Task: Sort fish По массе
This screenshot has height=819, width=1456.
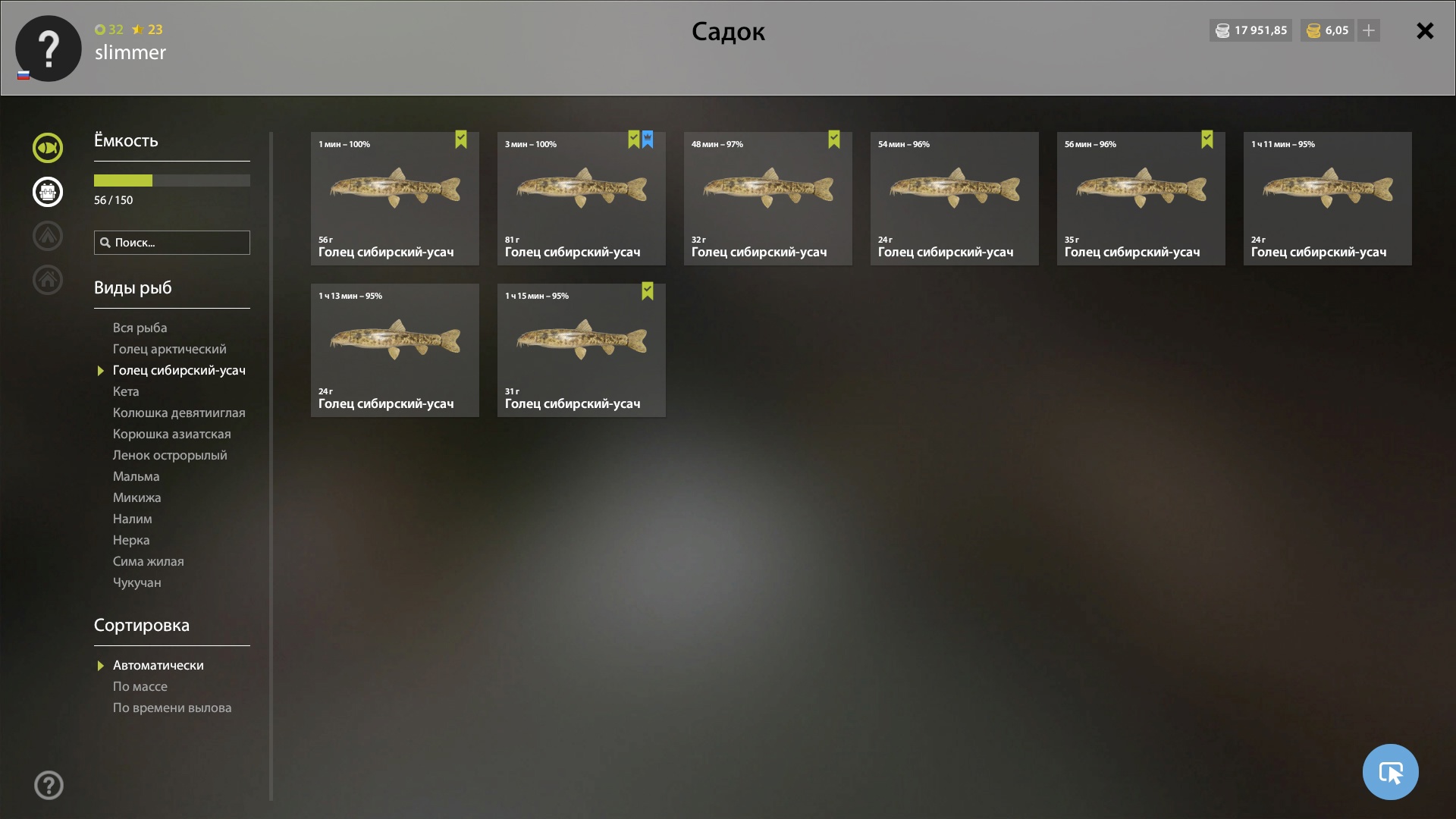Action: pos(140,686)
